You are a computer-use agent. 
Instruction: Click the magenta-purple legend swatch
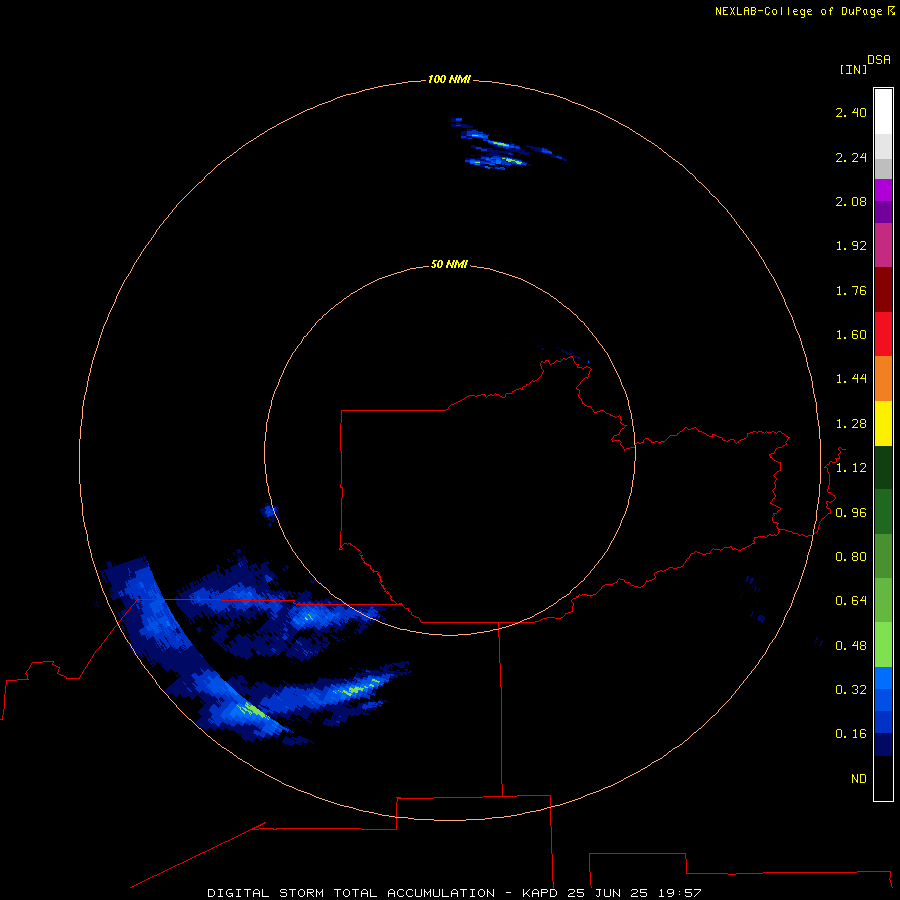pyautogui.click(x=883, y=190)
